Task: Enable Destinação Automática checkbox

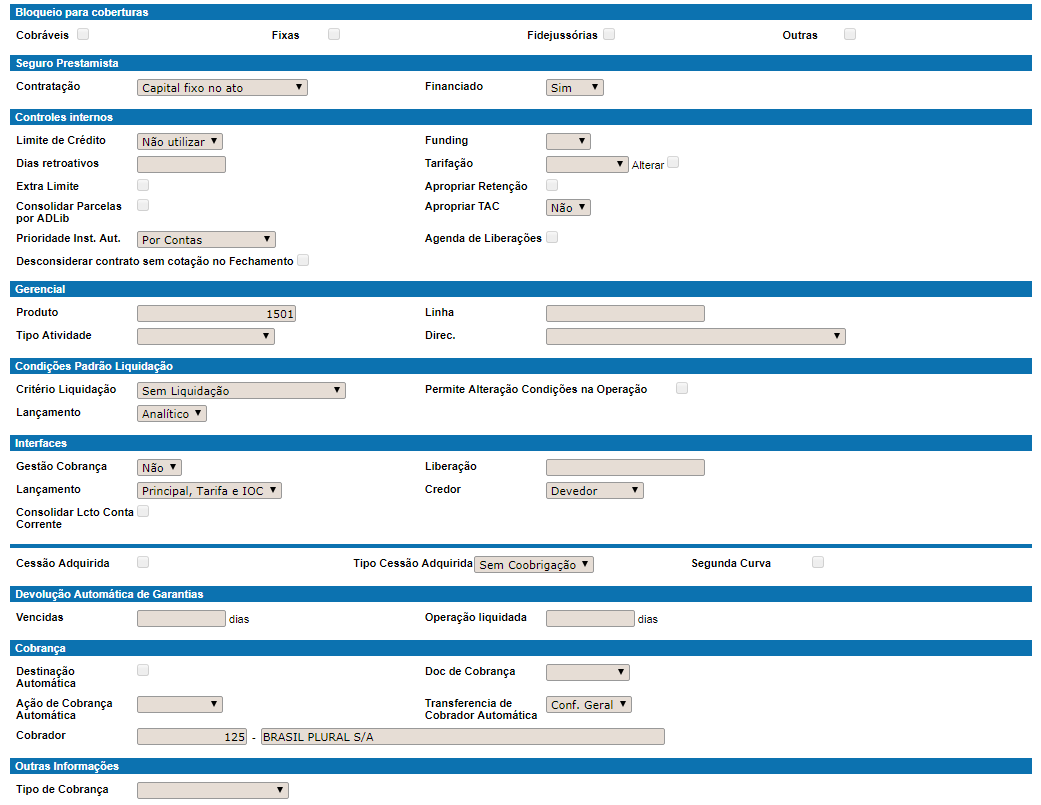Action: pyautogui.click(x=143, y=670)
